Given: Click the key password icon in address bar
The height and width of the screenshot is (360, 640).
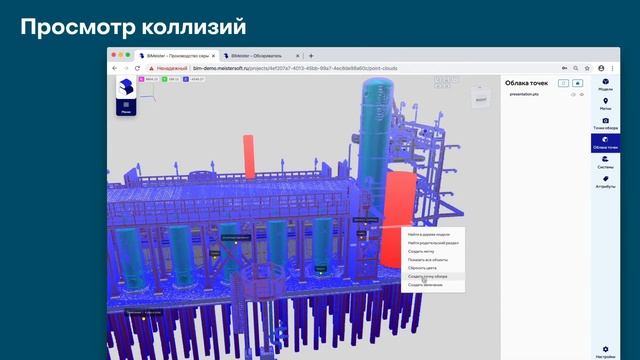Looking at the screenshot, I should (x=564, y=68).
